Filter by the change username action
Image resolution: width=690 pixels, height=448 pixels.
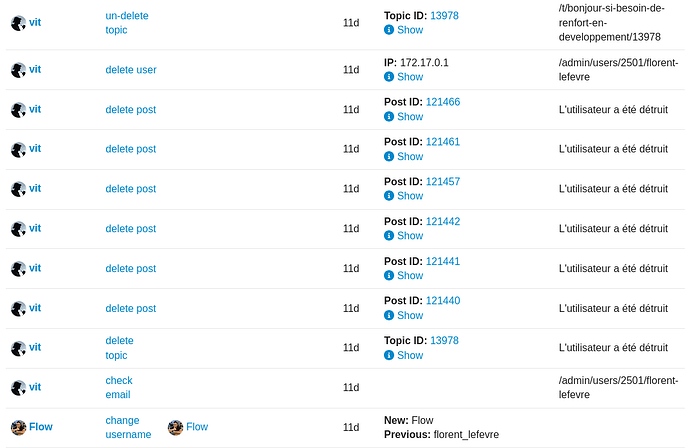tap(128, 427)
